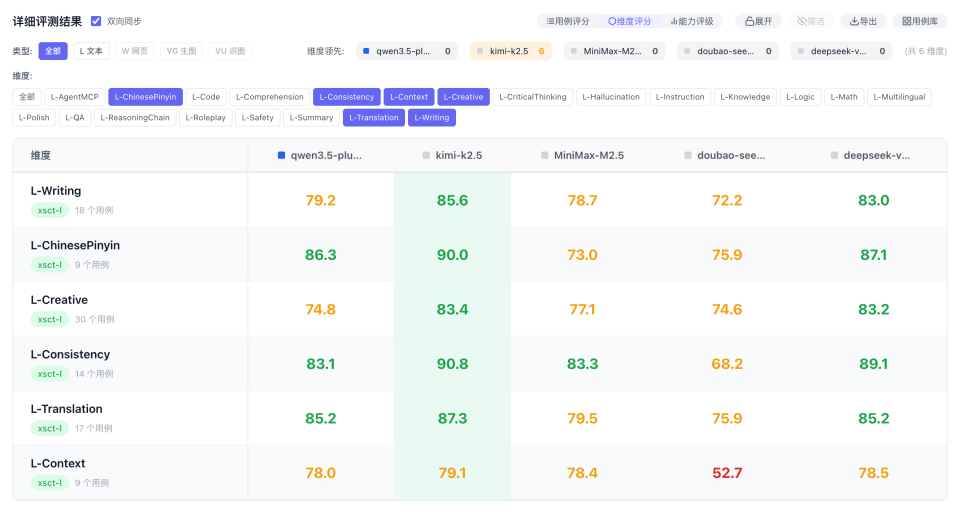The width and height of the screenshot is (960, 511).
Task: Toggle L-ChinesePinyin dimension tag
Action: click(146, 97)
